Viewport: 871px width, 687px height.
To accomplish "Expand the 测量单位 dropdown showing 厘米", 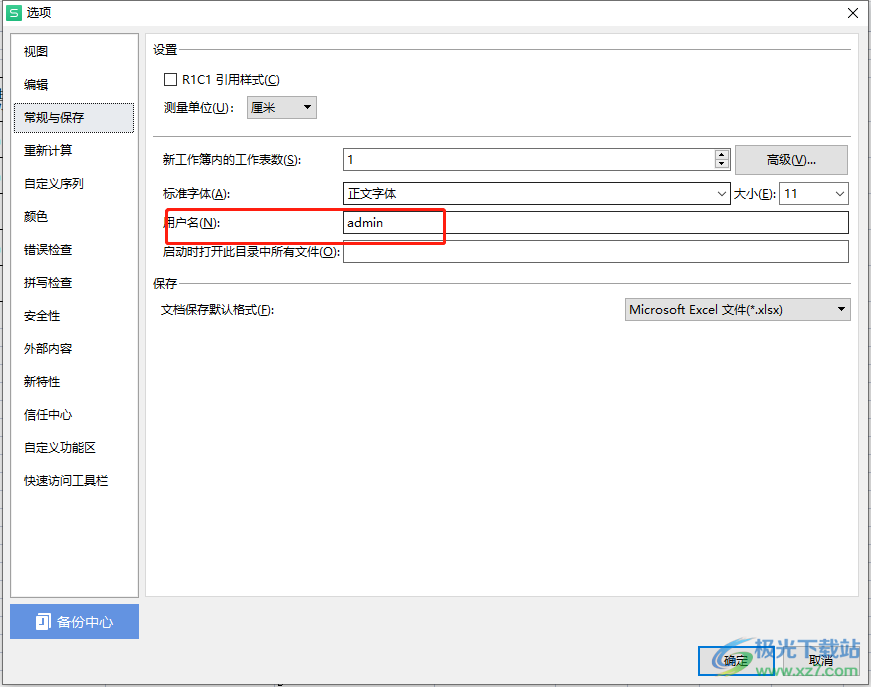I will click(x=282, y=108).
